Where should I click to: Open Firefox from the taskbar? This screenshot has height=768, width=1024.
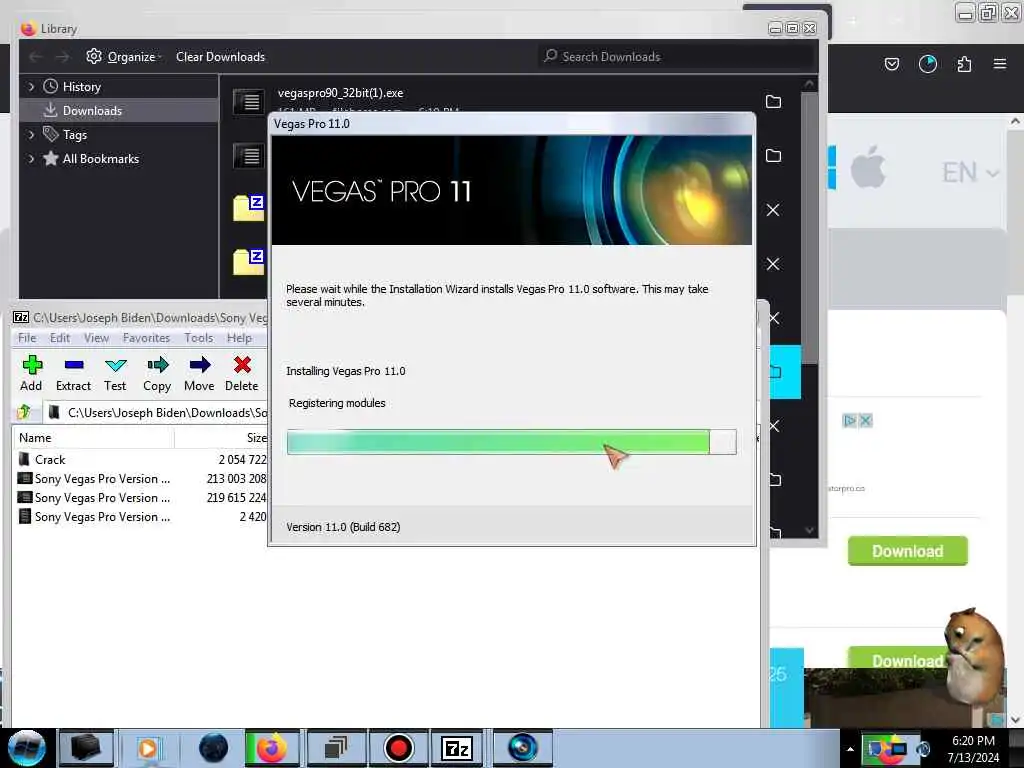(272, 748)
